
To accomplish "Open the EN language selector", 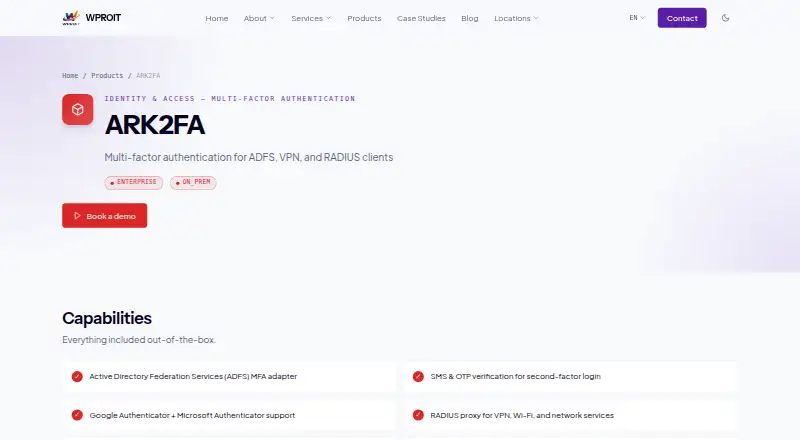I will point(637,18).
